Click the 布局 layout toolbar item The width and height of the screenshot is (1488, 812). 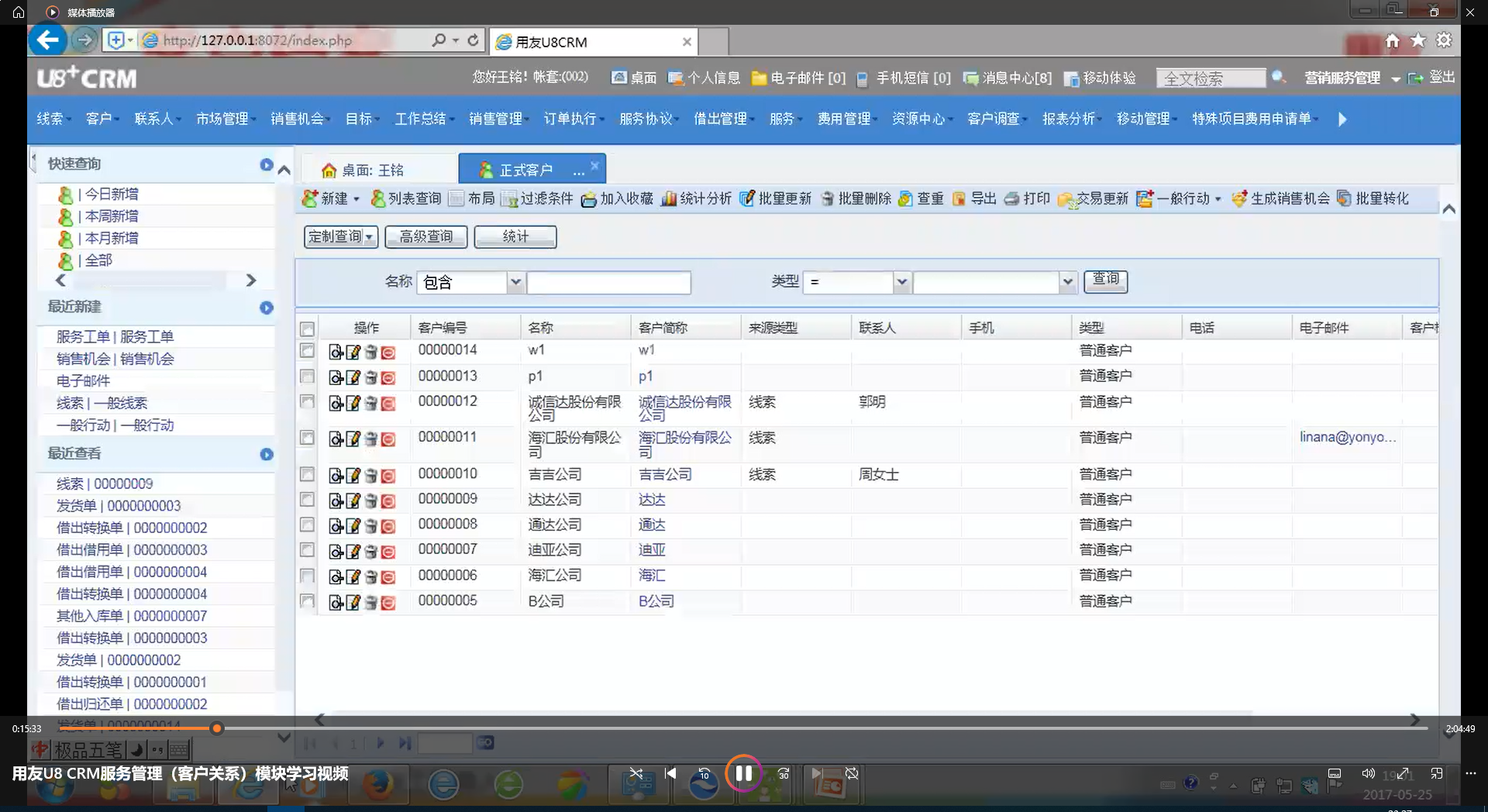tap(472, 199)
